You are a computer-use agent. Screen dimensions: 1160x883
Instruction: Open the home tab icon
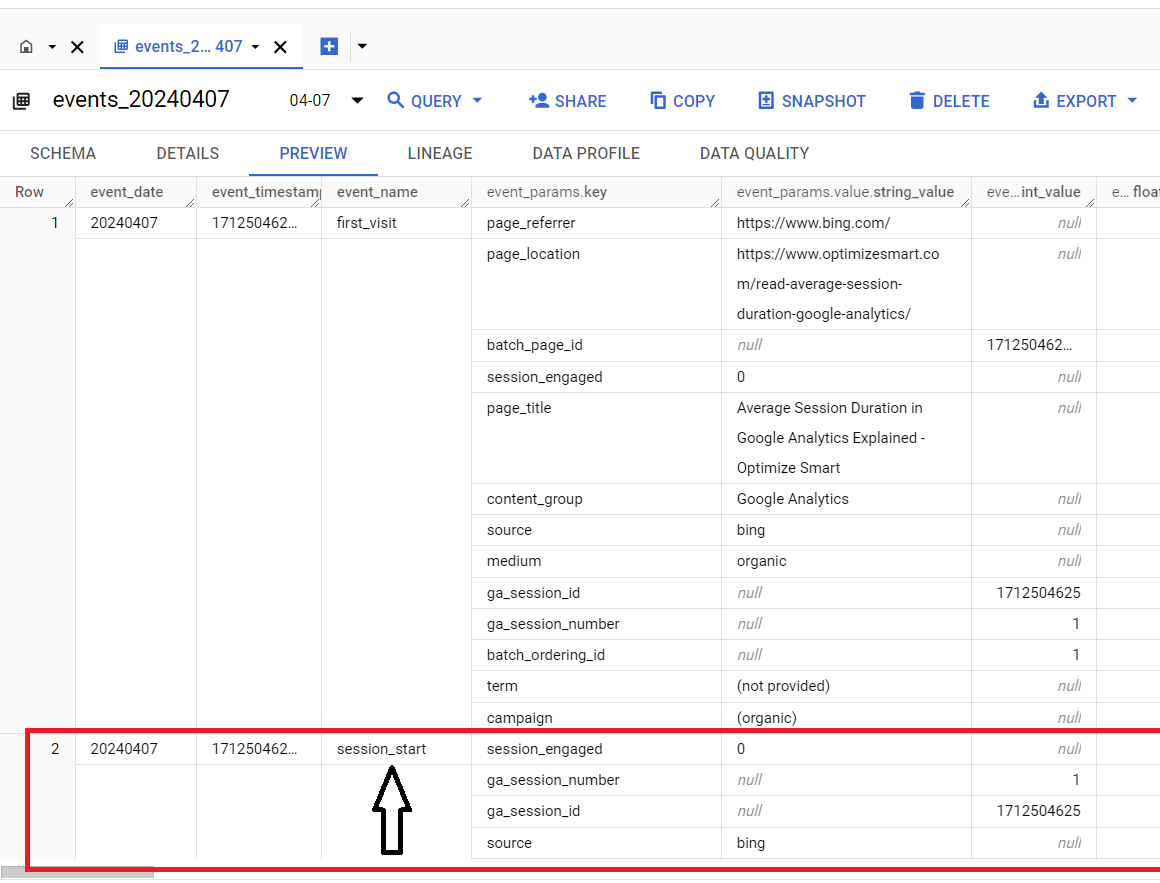(x=27, y=47)
